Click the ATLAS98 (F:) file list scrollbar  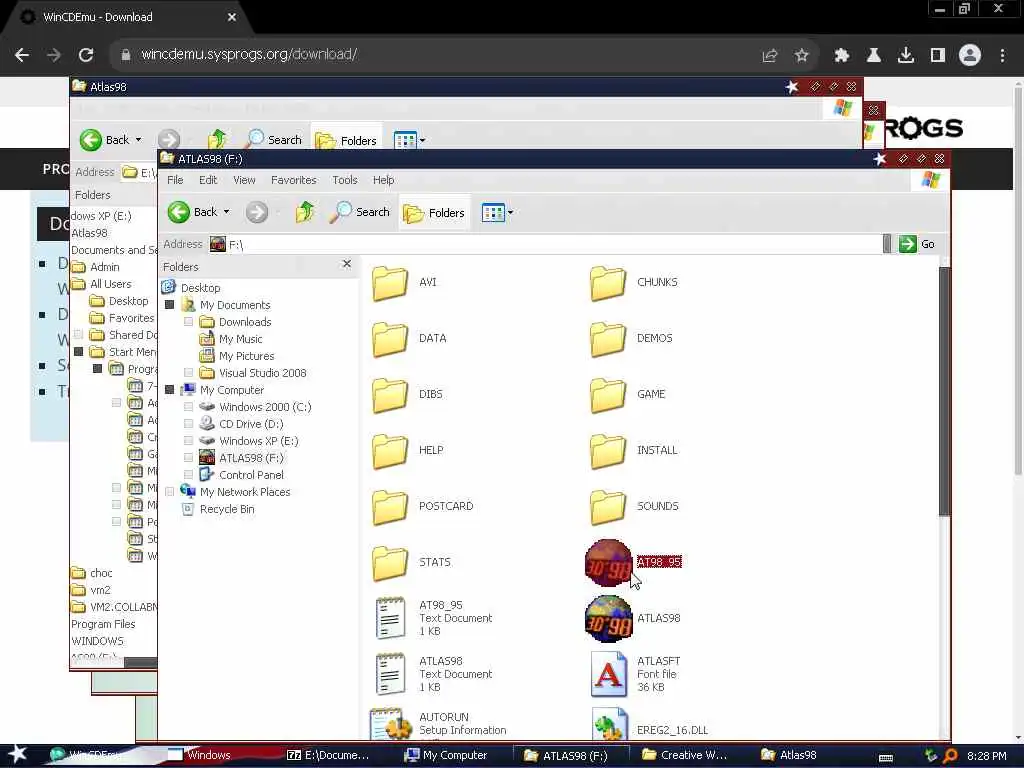click(x=944, y=392)
